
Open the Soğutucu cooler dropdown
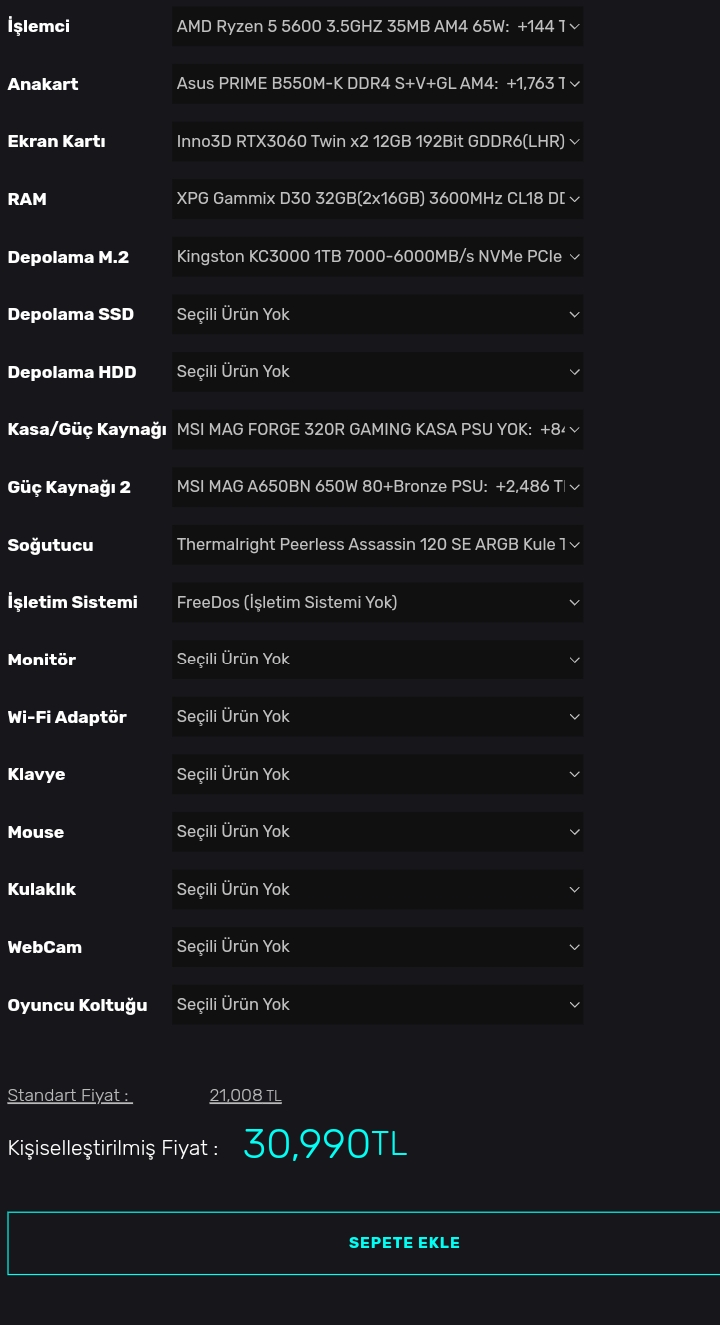[377, 545]
